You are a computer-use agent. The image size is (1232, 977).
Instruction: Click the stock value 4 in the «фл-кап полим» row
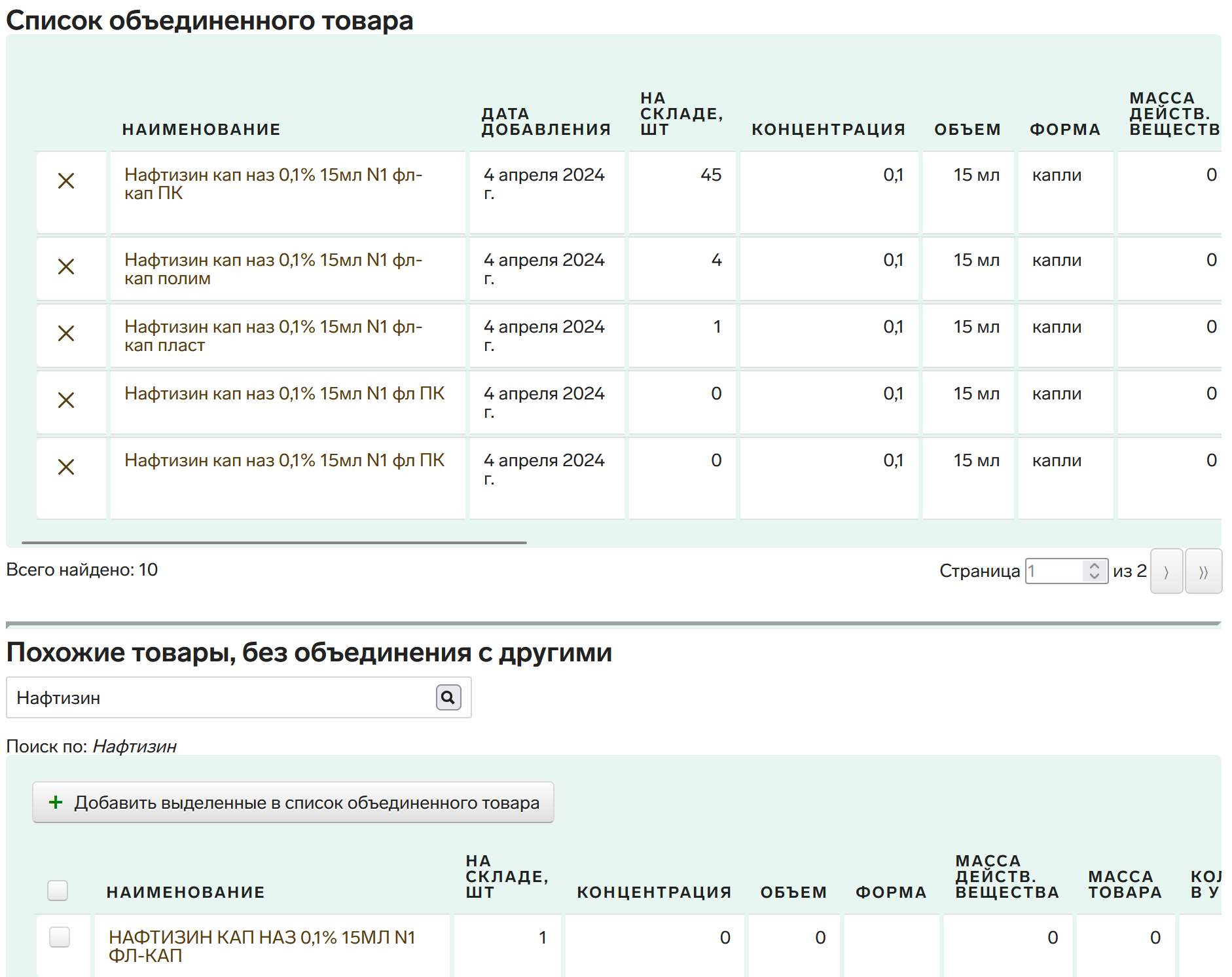coord(717,260)
